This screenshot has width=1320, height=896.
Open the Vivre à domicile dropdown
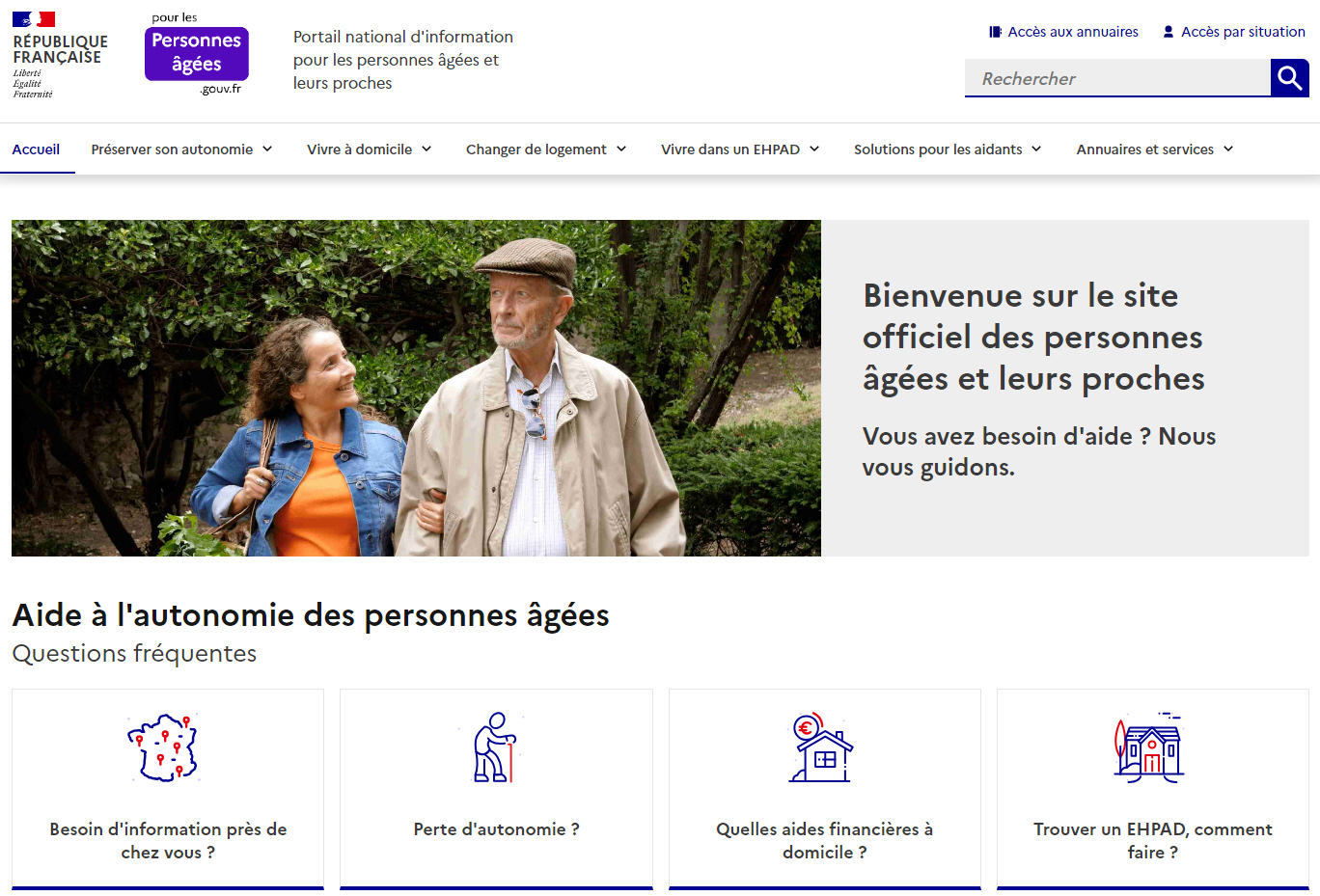[369, 149]
